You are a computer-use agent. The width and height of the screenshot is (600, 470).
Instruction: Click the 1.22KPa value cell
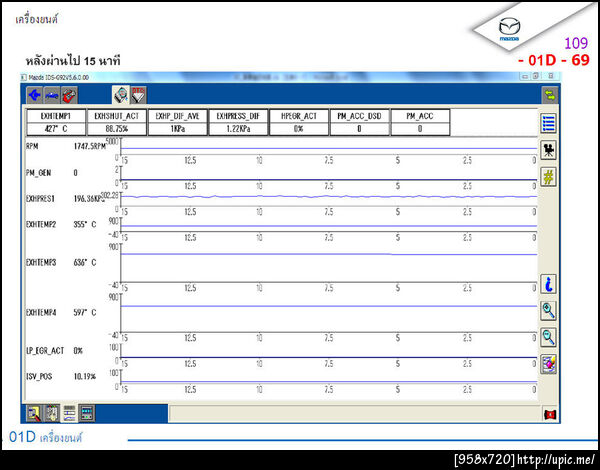click(238, 129)
